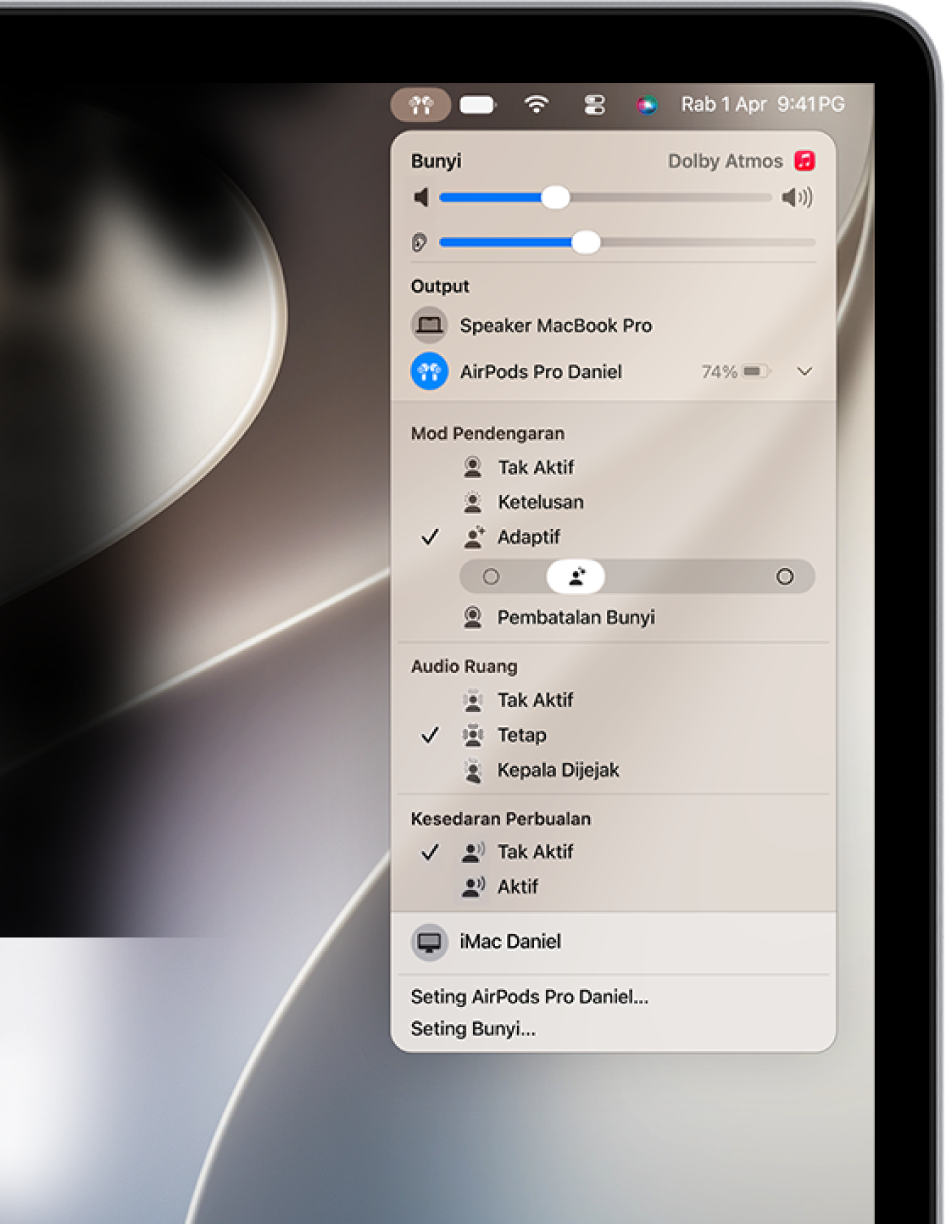Image resolution: width=947 pixels, height=1224 pixels.
Task: Open Seting AirPods Pro Daniel…
Action: [530, 997]
